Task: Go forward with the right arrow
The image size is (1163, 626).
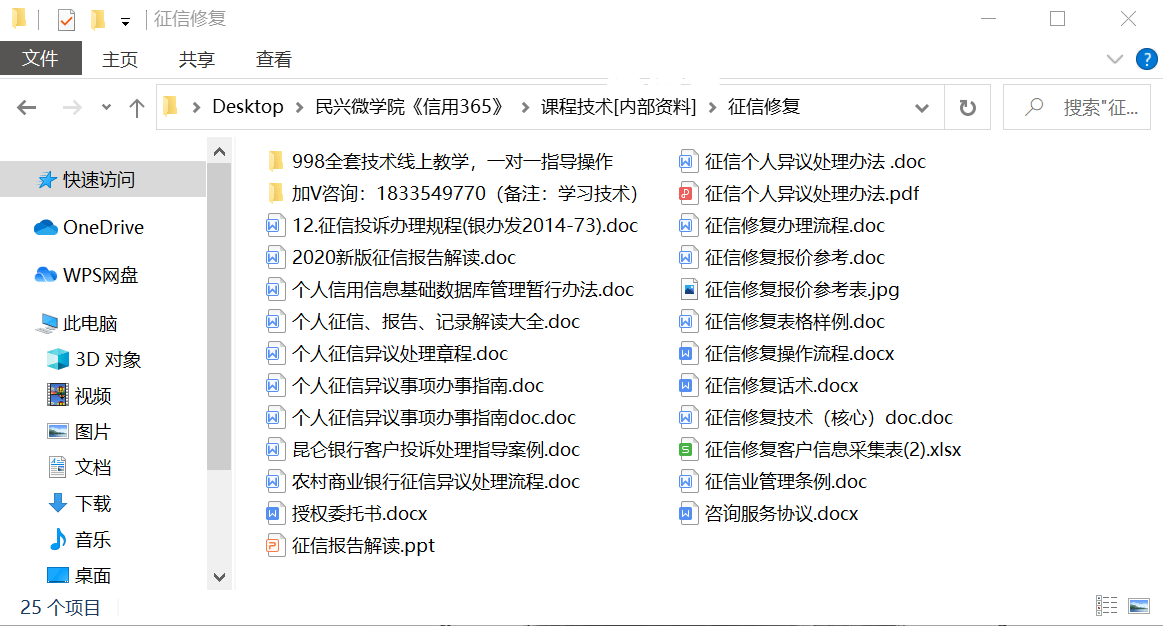Action: click(72, 108)
